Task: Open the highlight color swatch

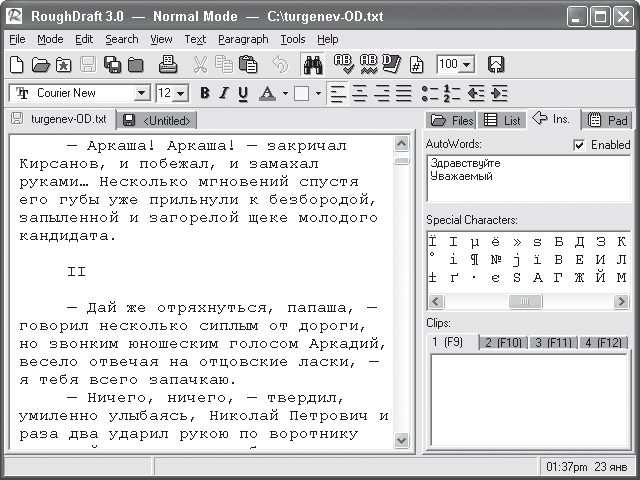Action: click(x=301, y=93)
